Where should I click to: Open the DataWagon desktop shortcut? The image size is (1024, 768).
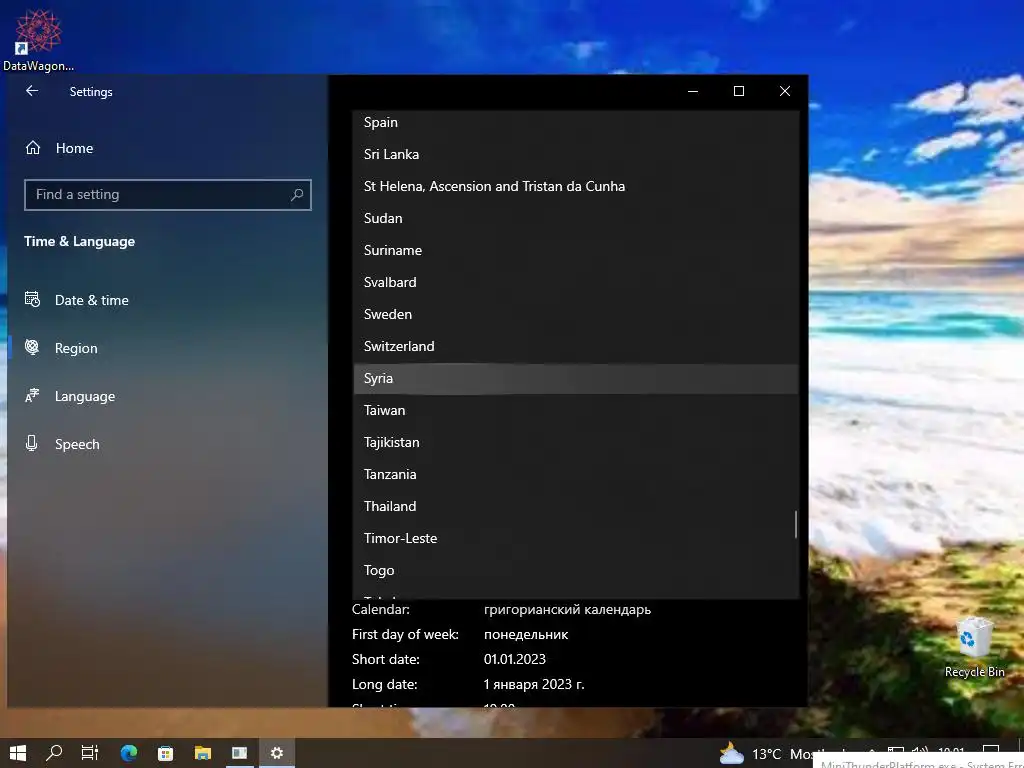click(38, 39)
